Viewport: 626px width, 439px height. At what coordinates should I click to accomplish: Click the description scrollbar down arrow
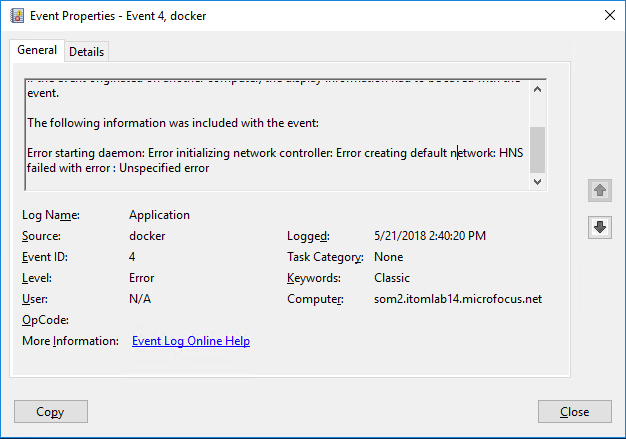click(x=537, y=182)
